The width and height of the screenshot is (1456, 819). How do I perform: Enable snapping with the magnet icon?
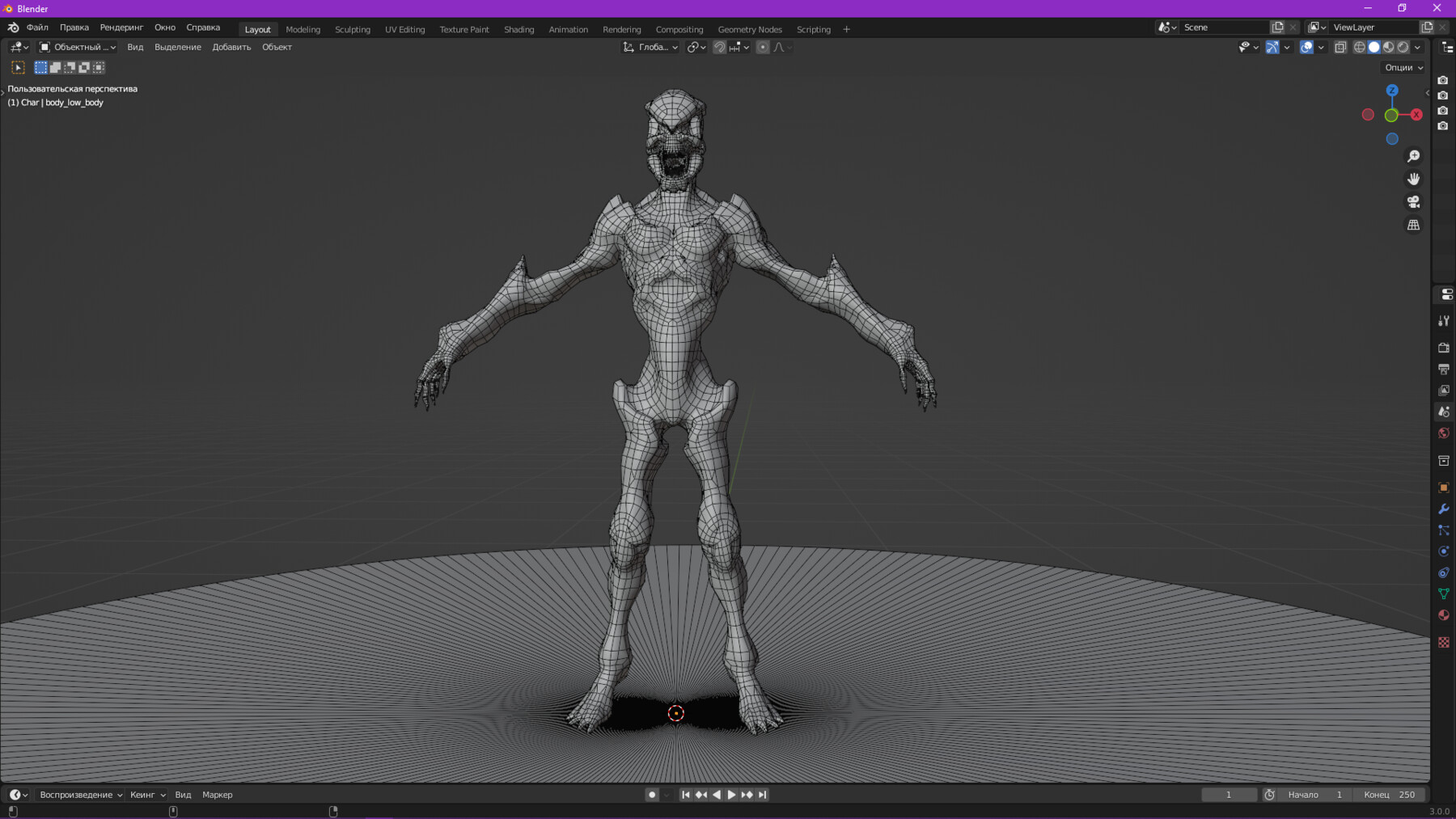(x=720, y=47)
